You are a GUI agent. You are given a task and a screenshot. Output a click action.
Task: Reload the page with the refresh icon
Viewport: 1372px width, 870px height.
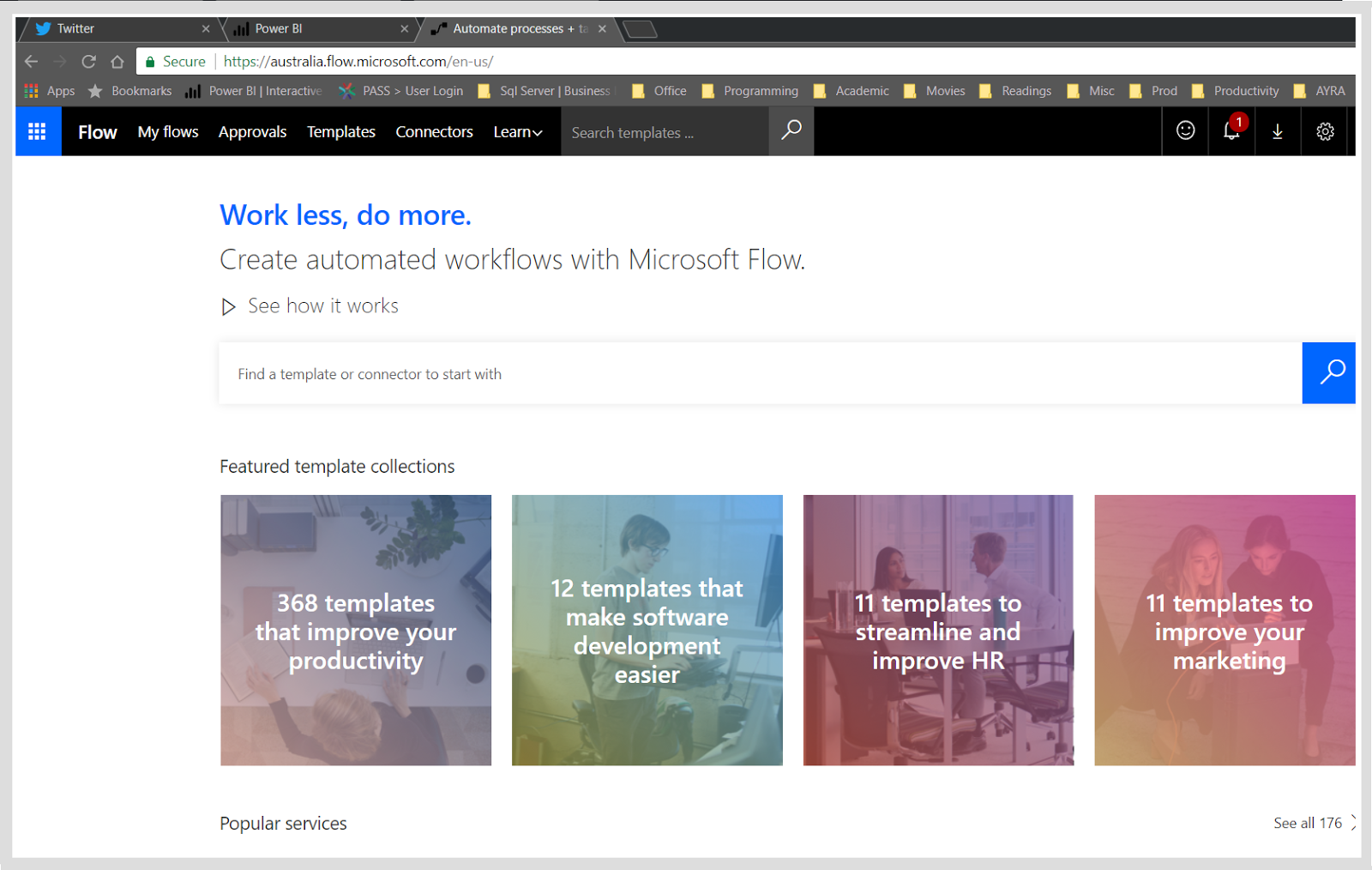coord(88,62)
